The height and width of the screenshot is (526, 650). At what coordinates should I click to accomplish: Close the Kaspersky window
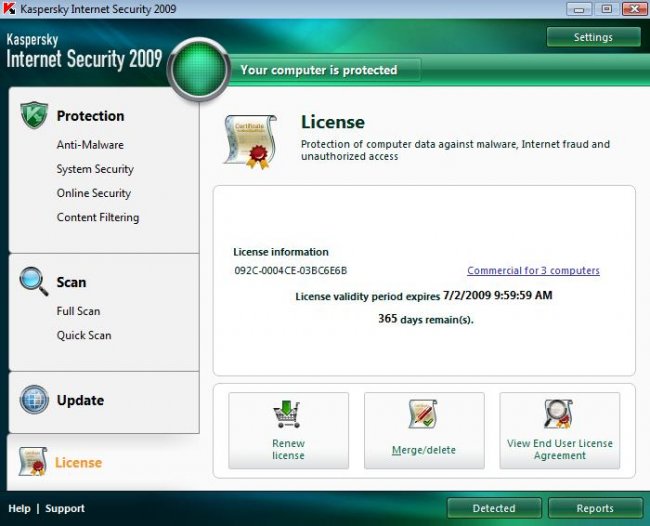click(634, 9)
